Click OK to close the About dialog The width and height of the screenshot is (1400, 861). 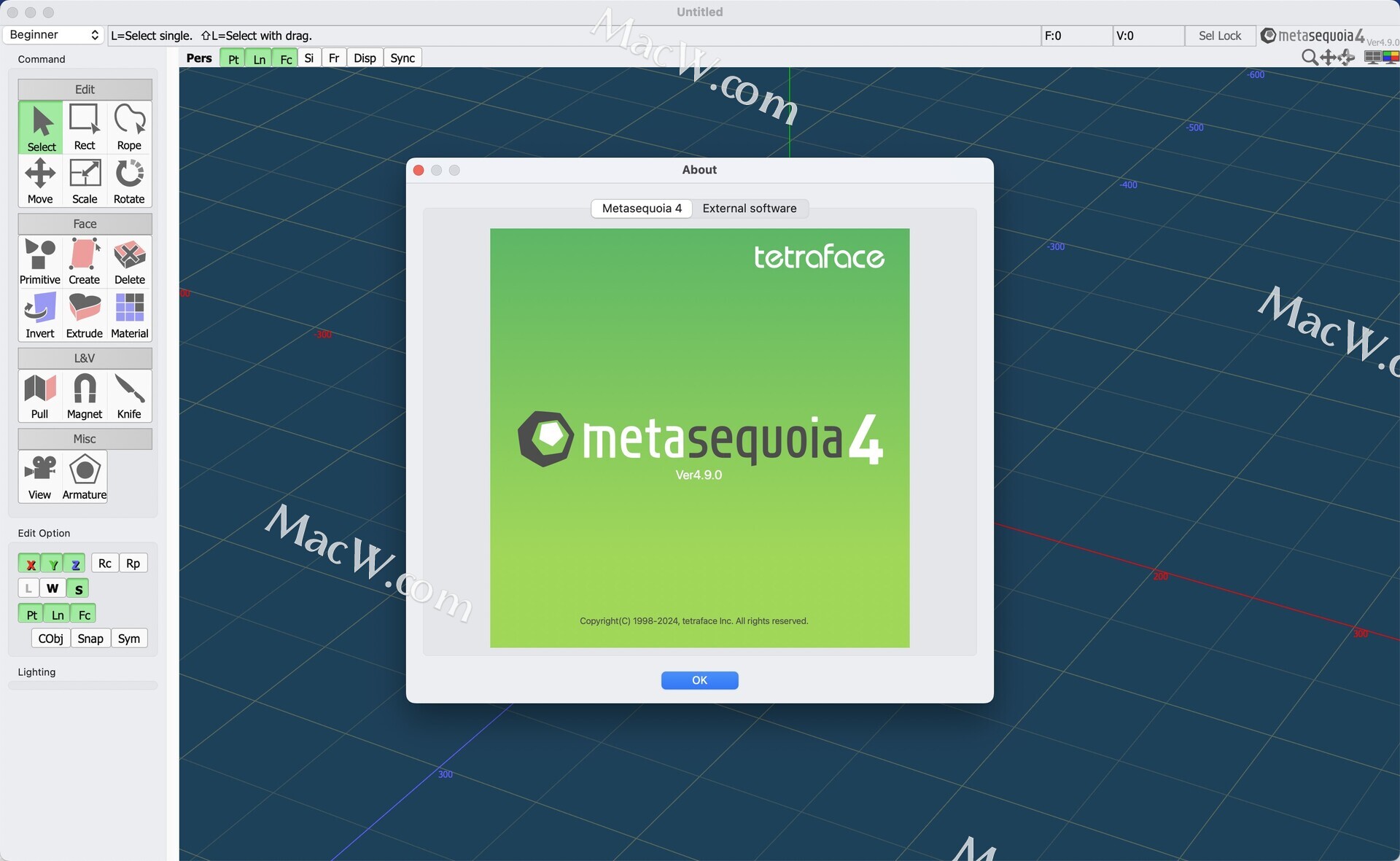[699, 680]
